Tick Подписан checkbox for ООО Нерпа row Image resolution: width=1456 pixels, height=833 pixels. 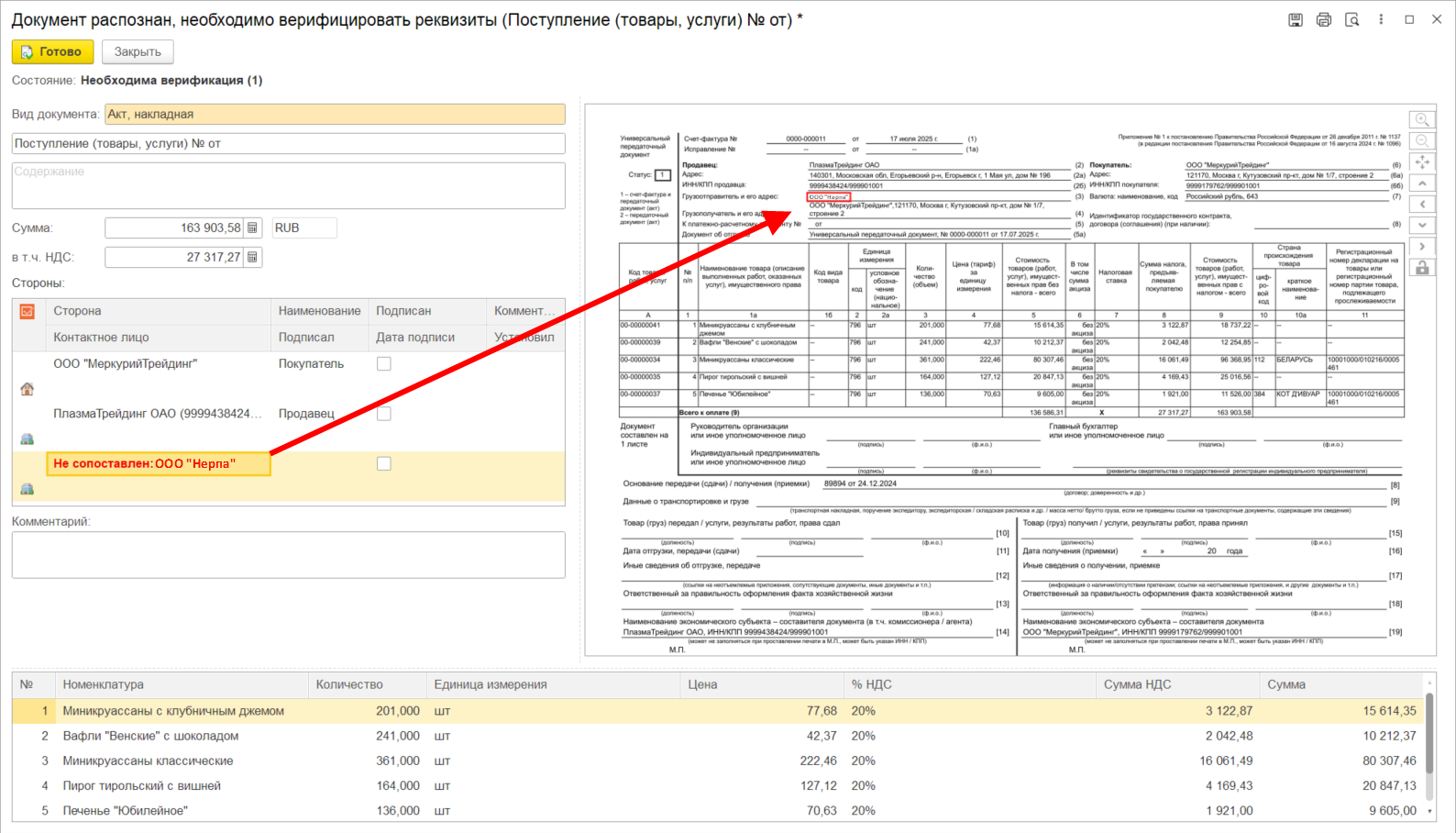coord(384,463)
